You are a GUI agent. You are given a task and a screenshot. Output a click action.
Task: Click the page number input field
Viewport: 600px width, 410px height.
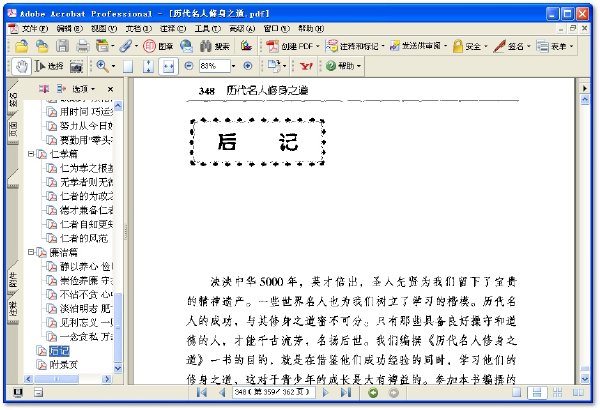click(274, 392)
